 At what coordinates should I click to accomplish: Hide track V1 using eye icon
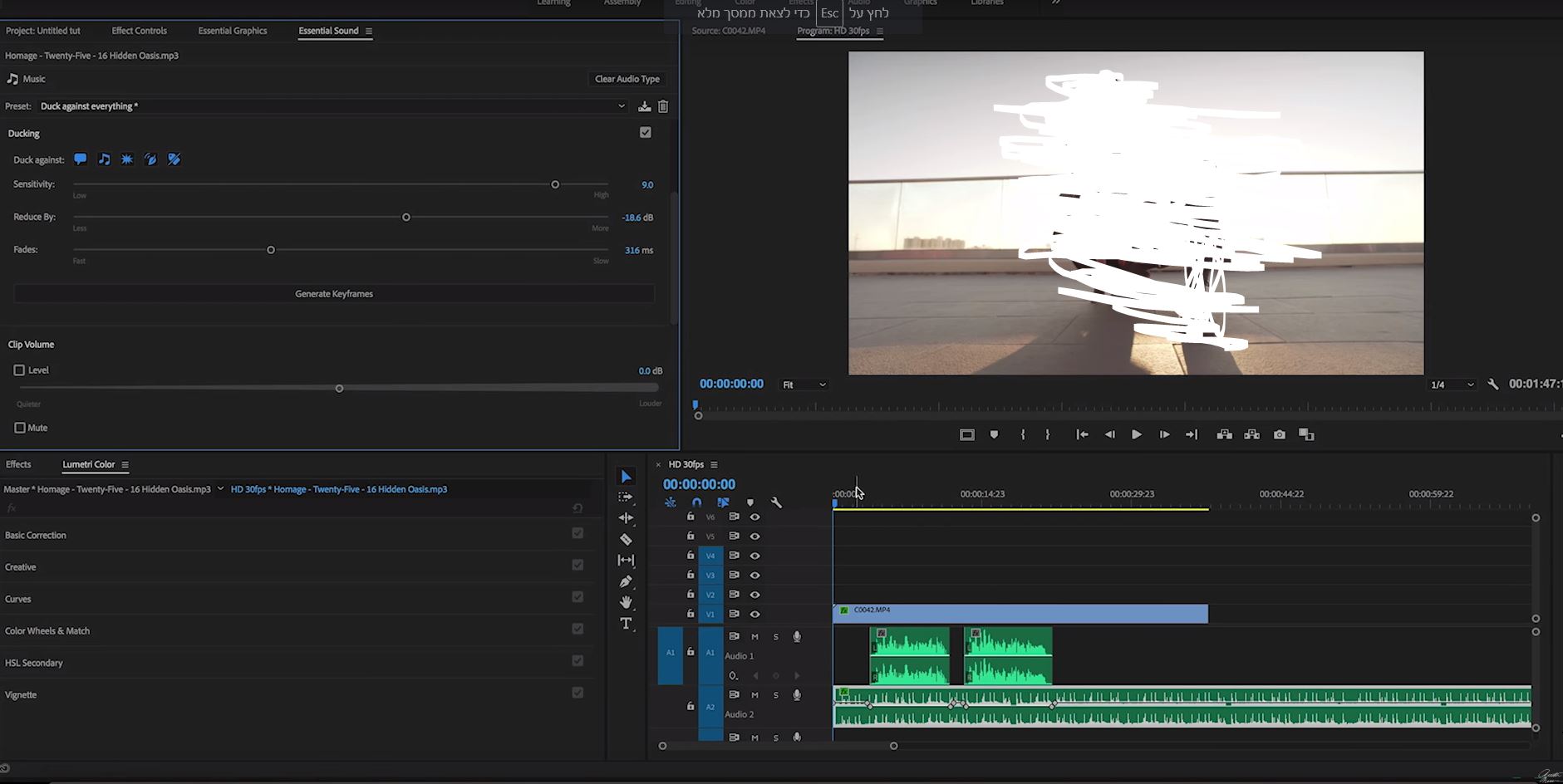coord(754,614)
